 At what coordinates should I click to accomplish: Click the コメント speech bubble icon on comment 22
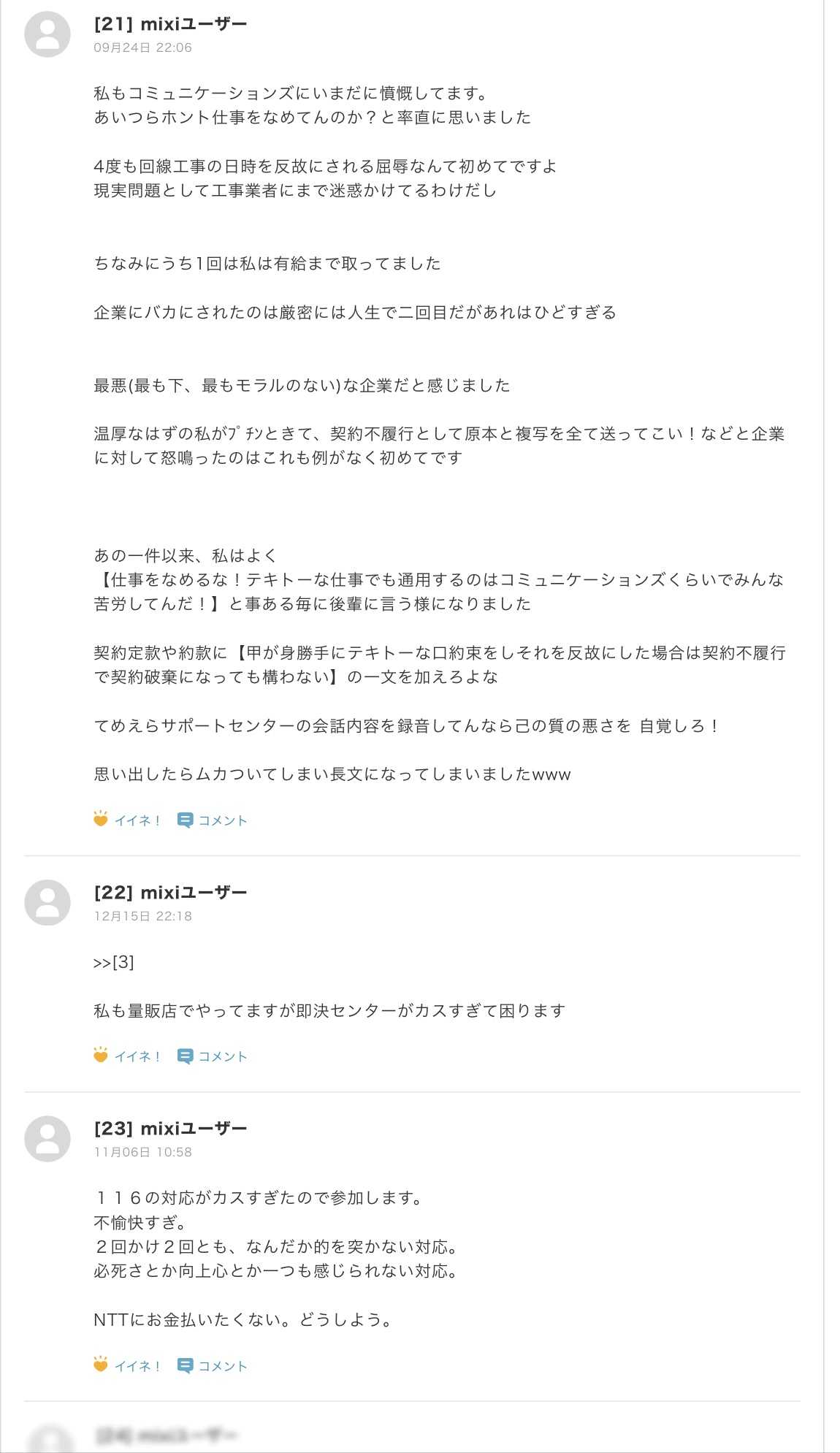[185, 1056]
